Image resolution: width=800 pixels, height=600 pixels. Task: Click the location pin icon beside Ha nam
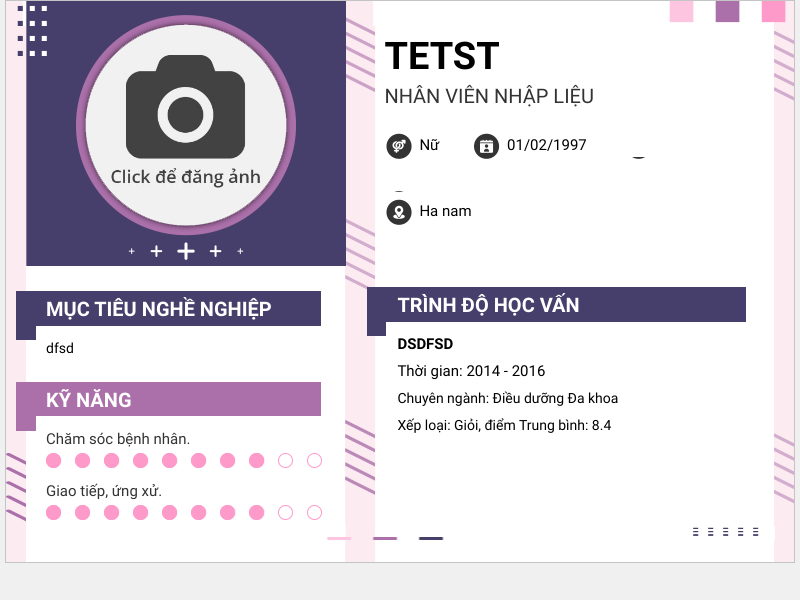pos(399,212)
